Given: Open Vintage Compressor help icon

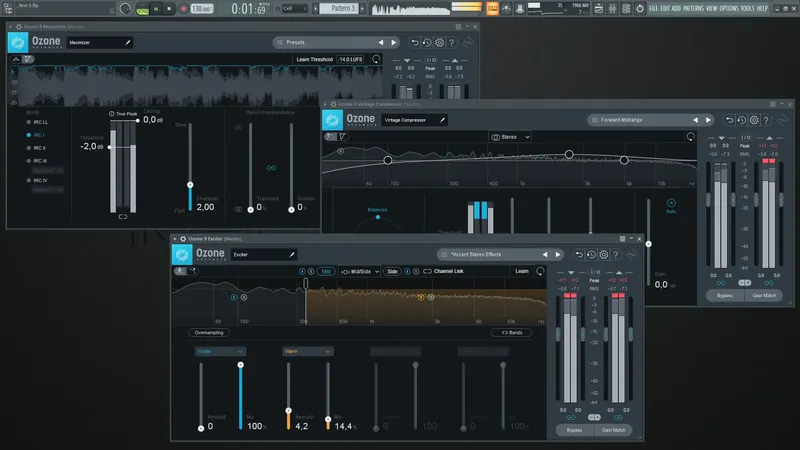Looking at the screenshot, I should [x=766, y=120].
